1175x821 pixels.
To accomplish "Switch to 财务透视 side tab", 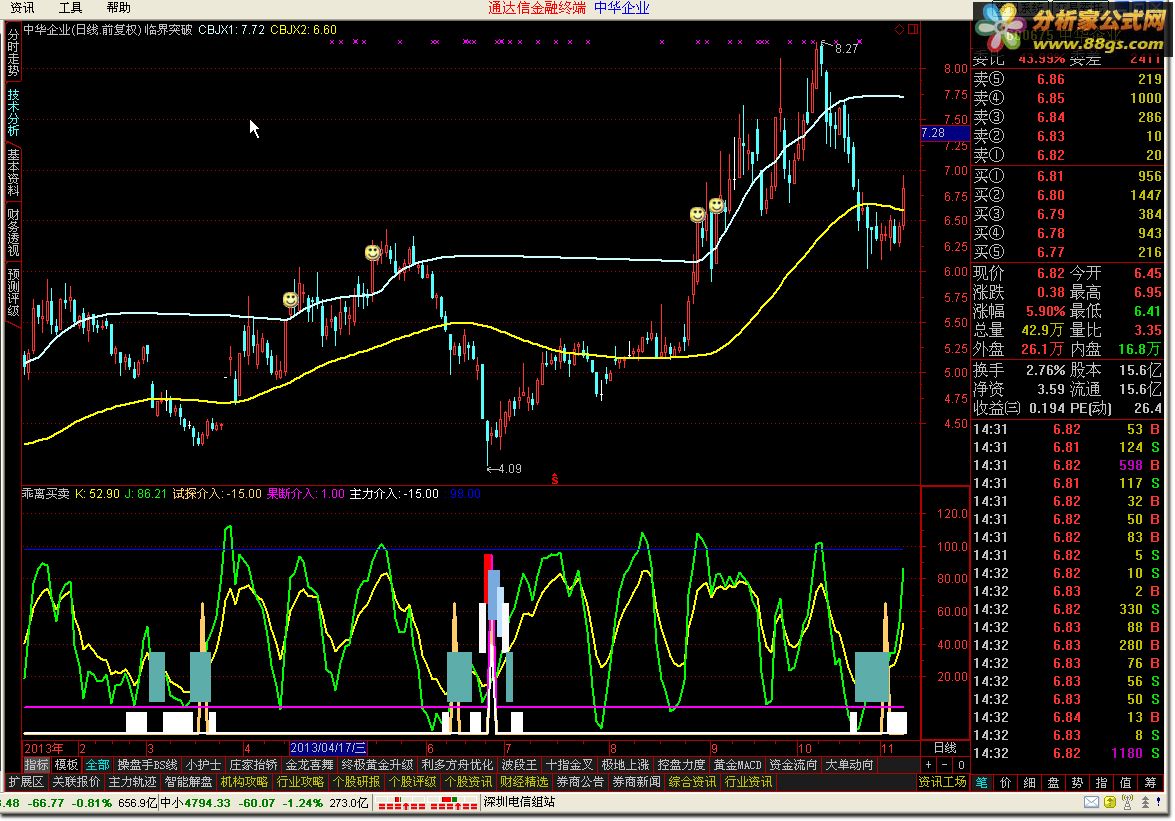I will 13,232.
